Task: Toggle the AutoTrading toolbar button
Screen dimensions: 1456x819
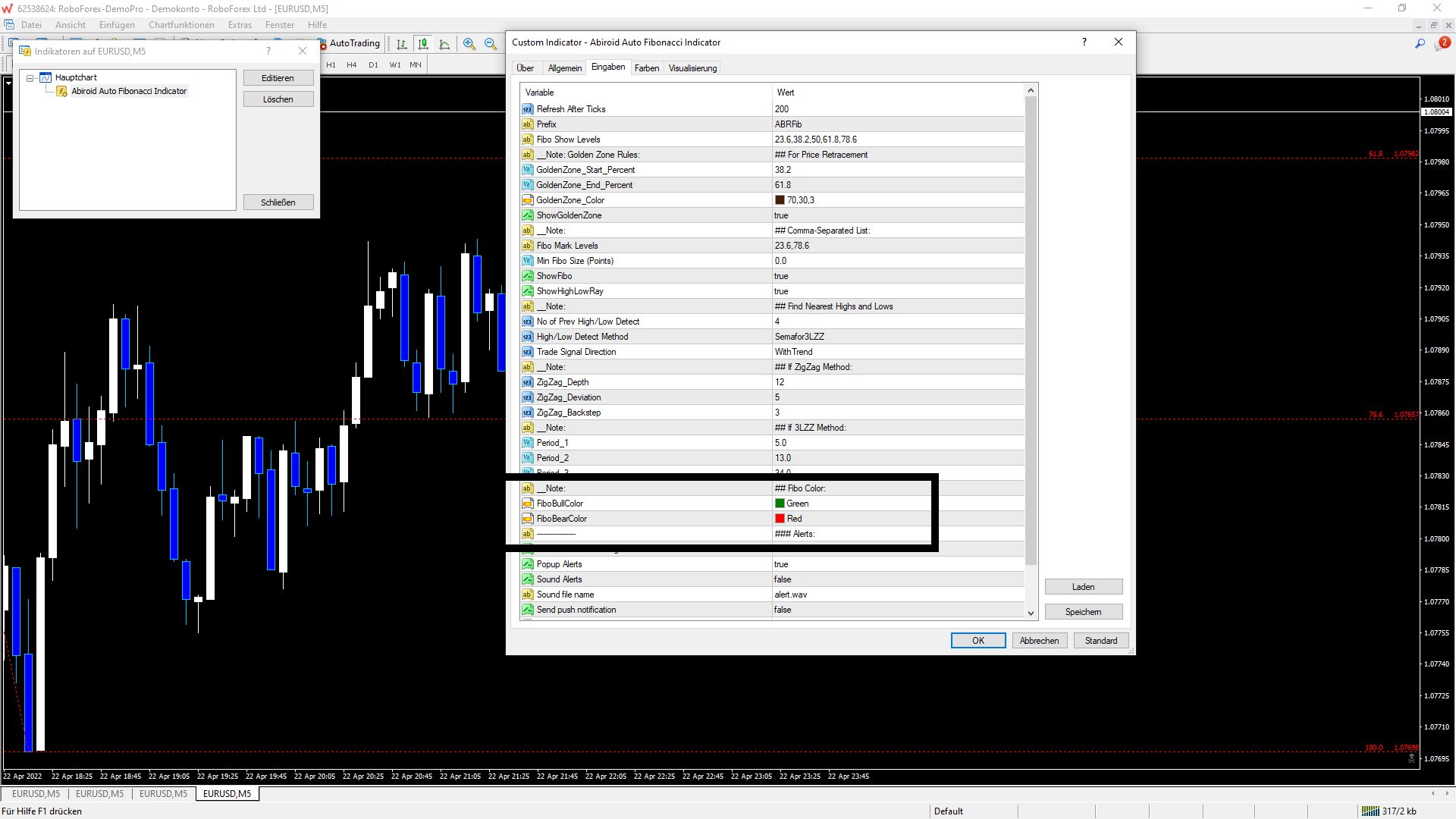Action: point(351,43)
